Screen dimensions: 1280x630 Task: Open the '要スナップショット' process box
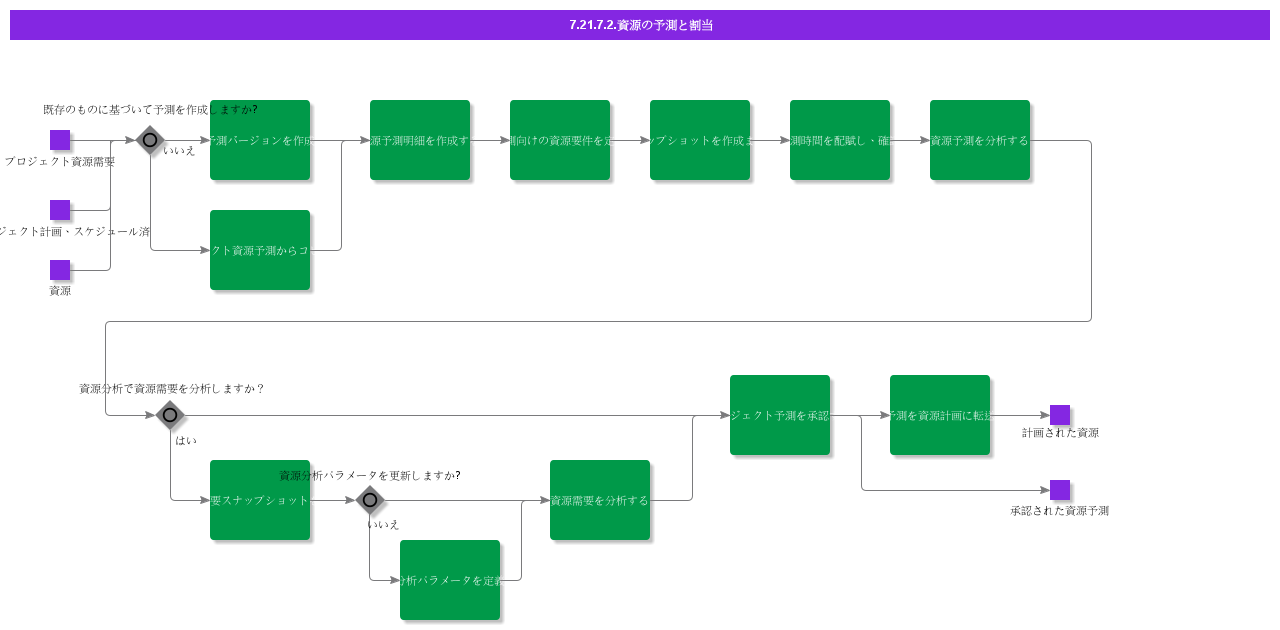[x=260, y=500]
